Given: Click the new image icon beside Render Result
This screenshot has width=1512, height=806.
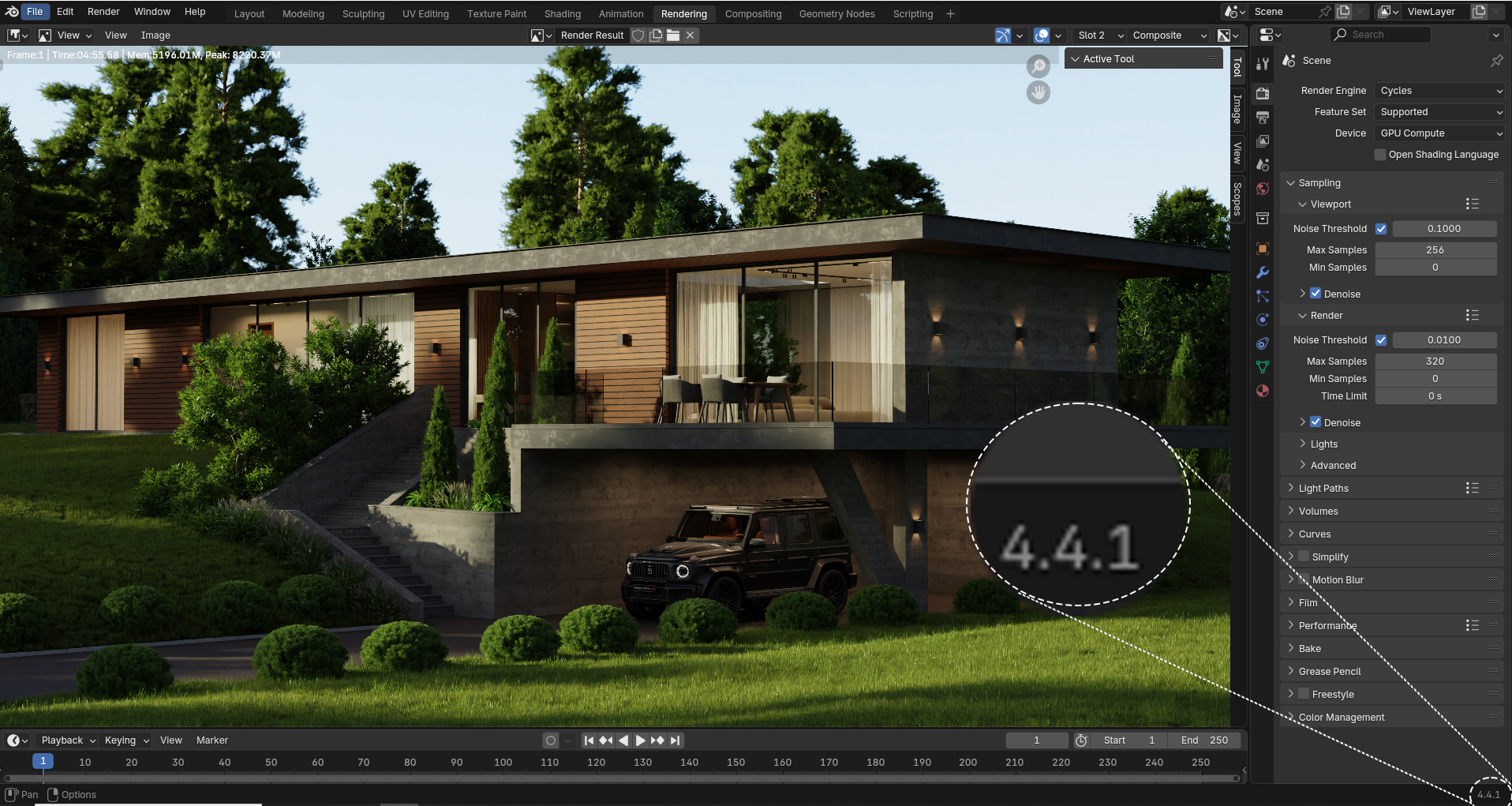Looking at the screenshot, I should pyautogui.click(x=656, y=36).
